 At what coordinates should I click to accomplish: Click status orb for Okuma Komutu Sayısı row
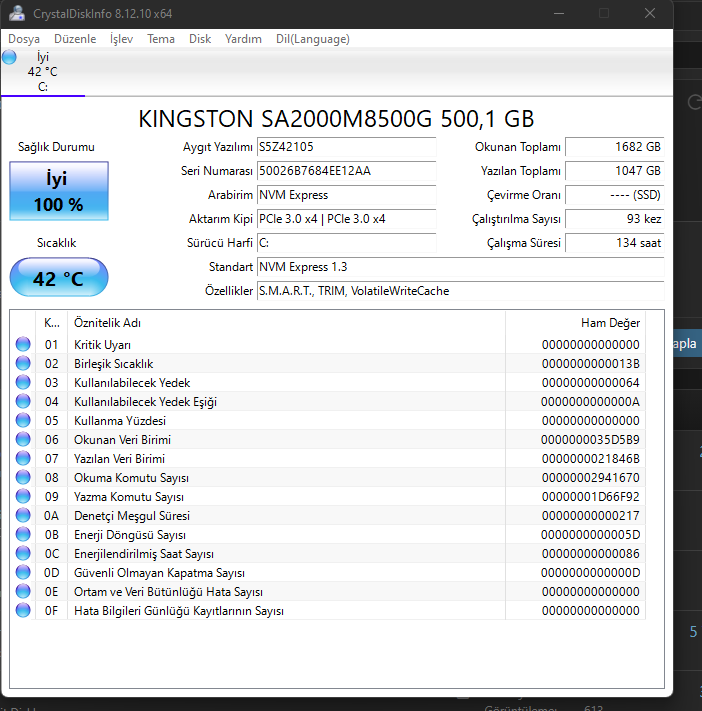click(23, 477)
